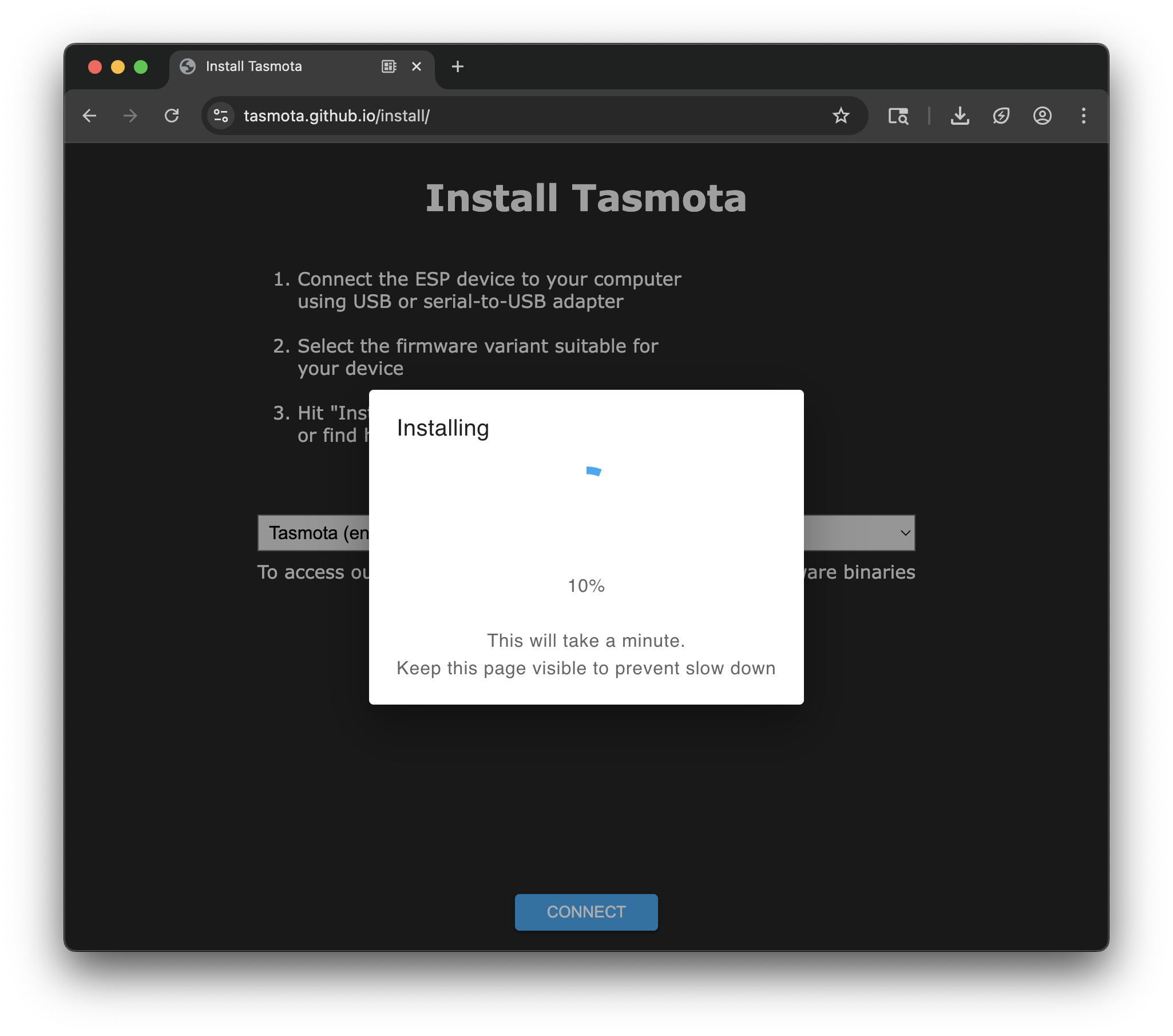Reload the Tasmota install page
The image size is (1173, 1036).
point(172,116)
